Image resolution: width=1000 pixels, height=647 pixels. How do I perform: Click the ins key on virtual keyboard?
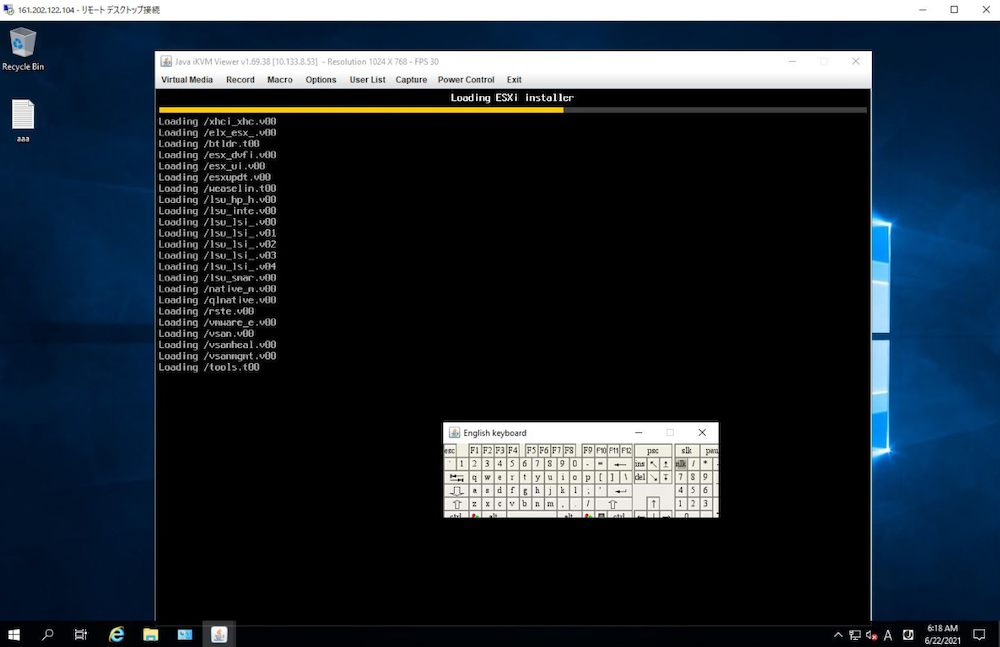(x=640, y=464)
